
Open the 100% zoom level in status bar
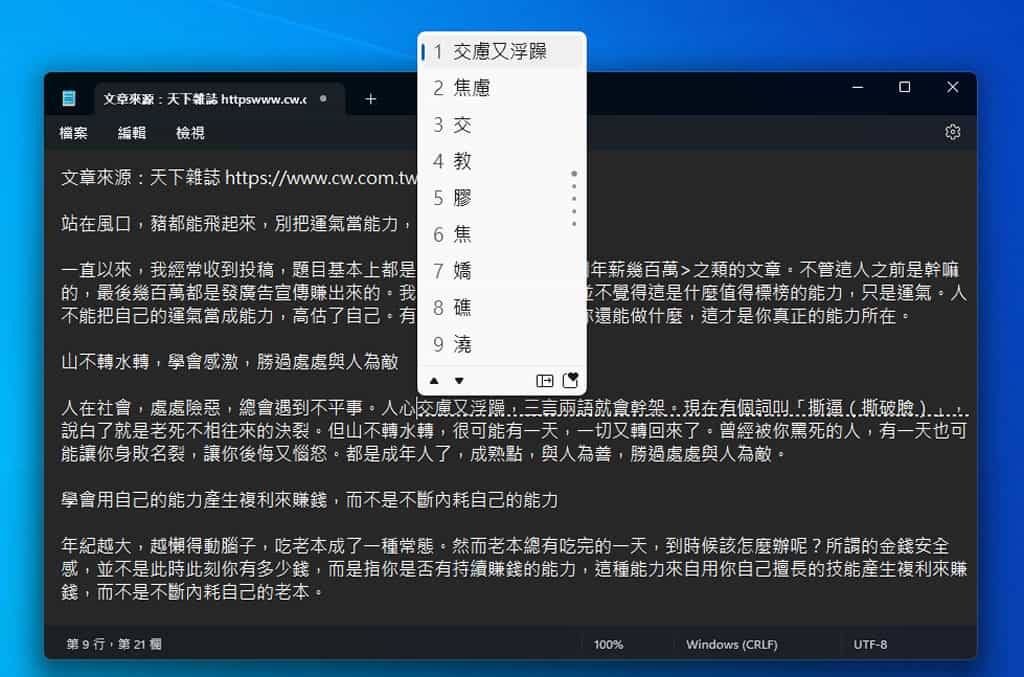[x=608, y=645]
